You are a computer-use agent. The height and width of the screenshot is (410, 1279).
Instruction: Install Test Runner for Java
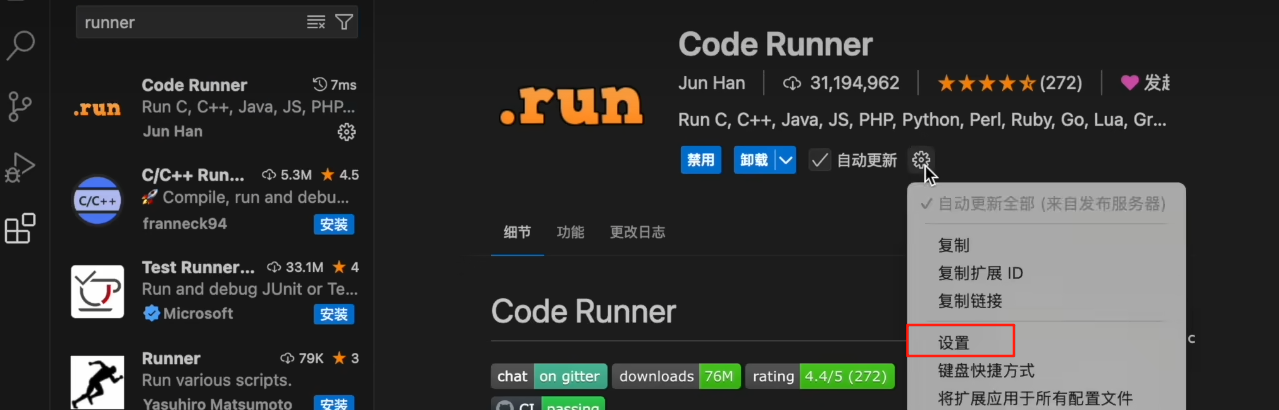click(x=334, y=315)
